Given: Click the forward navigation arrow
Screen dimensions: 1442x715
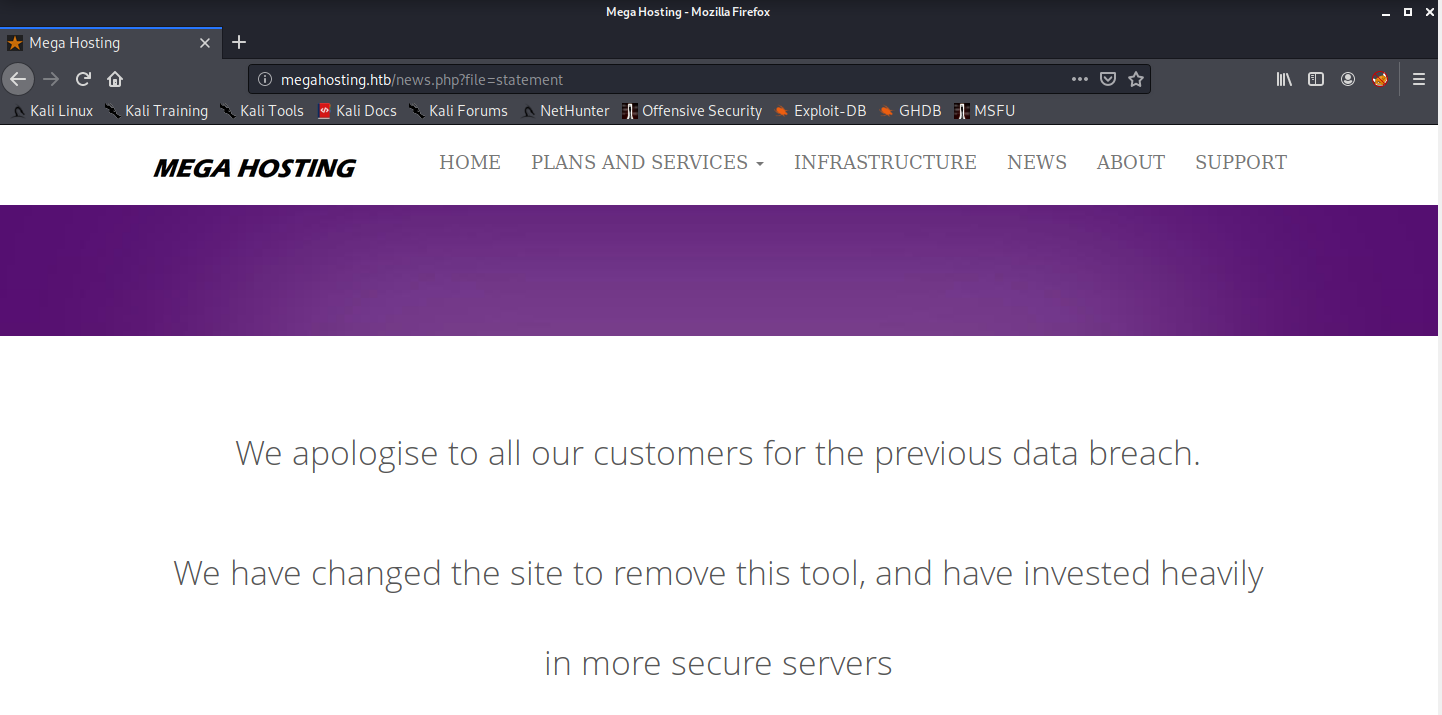Looking at the screenshot, I should [51, 79].
